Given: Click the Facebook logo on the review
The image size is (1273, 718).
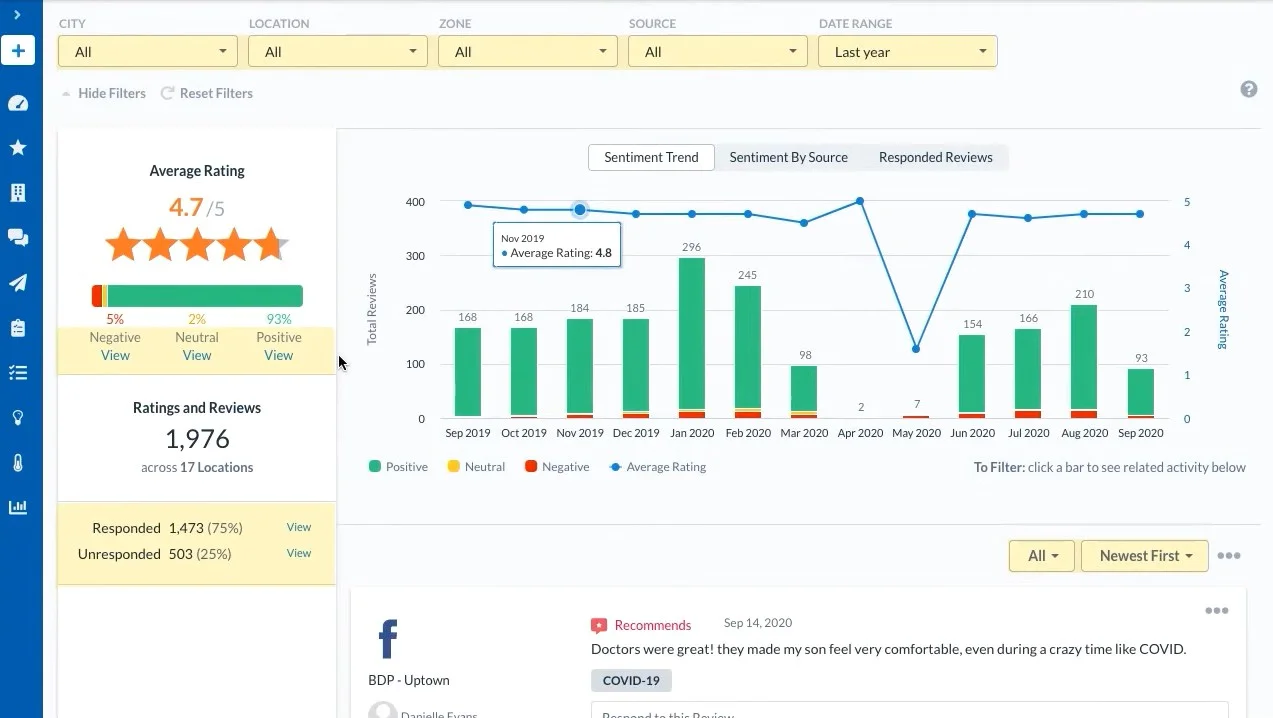Looking at the screenshot, I should [x=388, y=640].
